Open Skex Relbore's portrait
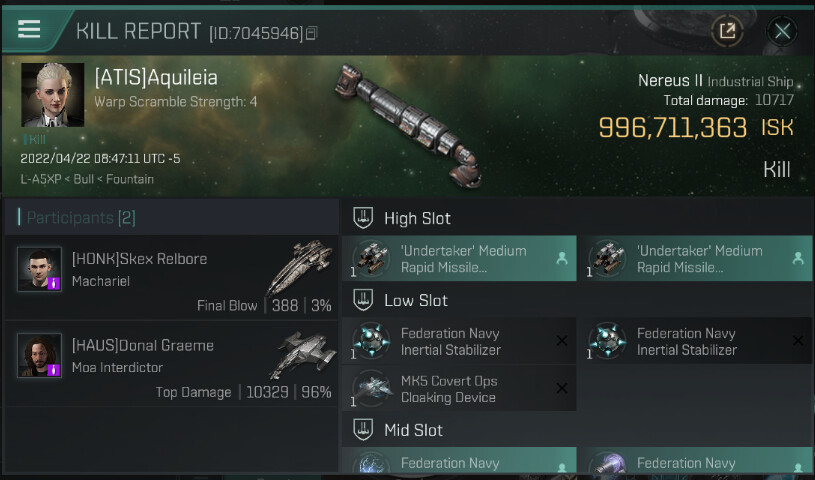The image size is (815, 480). [x=40, y=269]
